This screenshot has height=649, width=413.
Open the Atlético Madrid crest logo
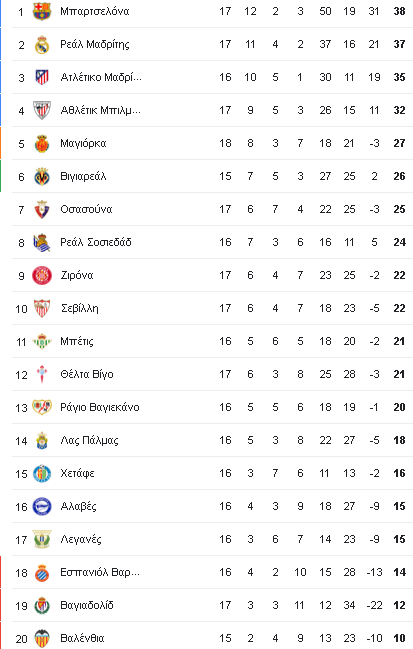[x=42, y=77]
